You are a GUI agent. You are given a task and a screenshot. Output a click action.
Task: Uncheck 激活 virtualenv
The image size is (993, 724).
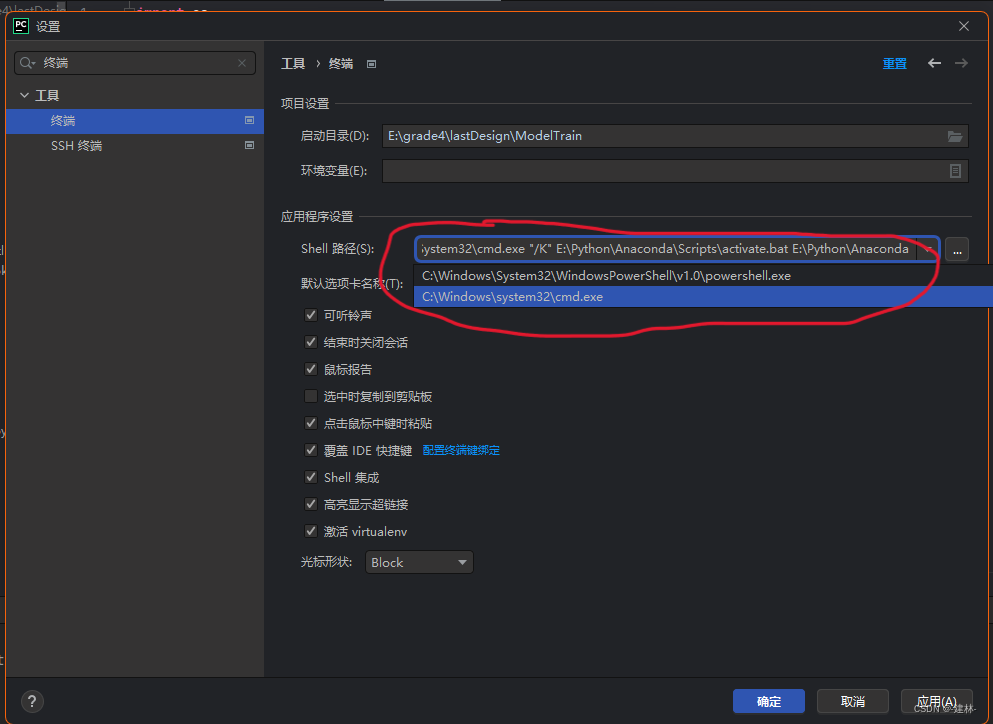[311, 531]
